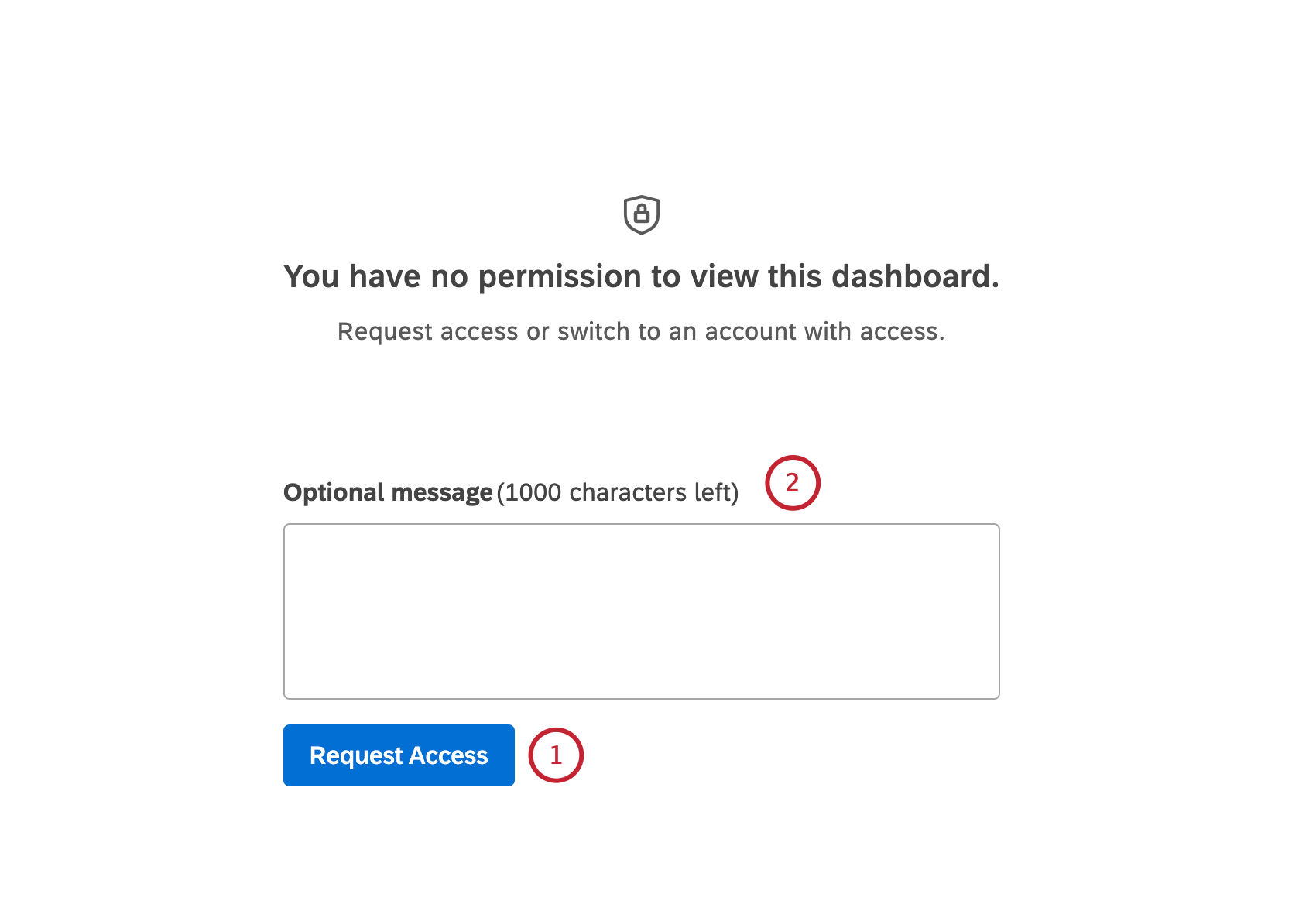Viewport: 1316px width, 904px height.
Task: Select the annotation marker beside Request Access
Action: pyautogui.click(x=554, y=755)
